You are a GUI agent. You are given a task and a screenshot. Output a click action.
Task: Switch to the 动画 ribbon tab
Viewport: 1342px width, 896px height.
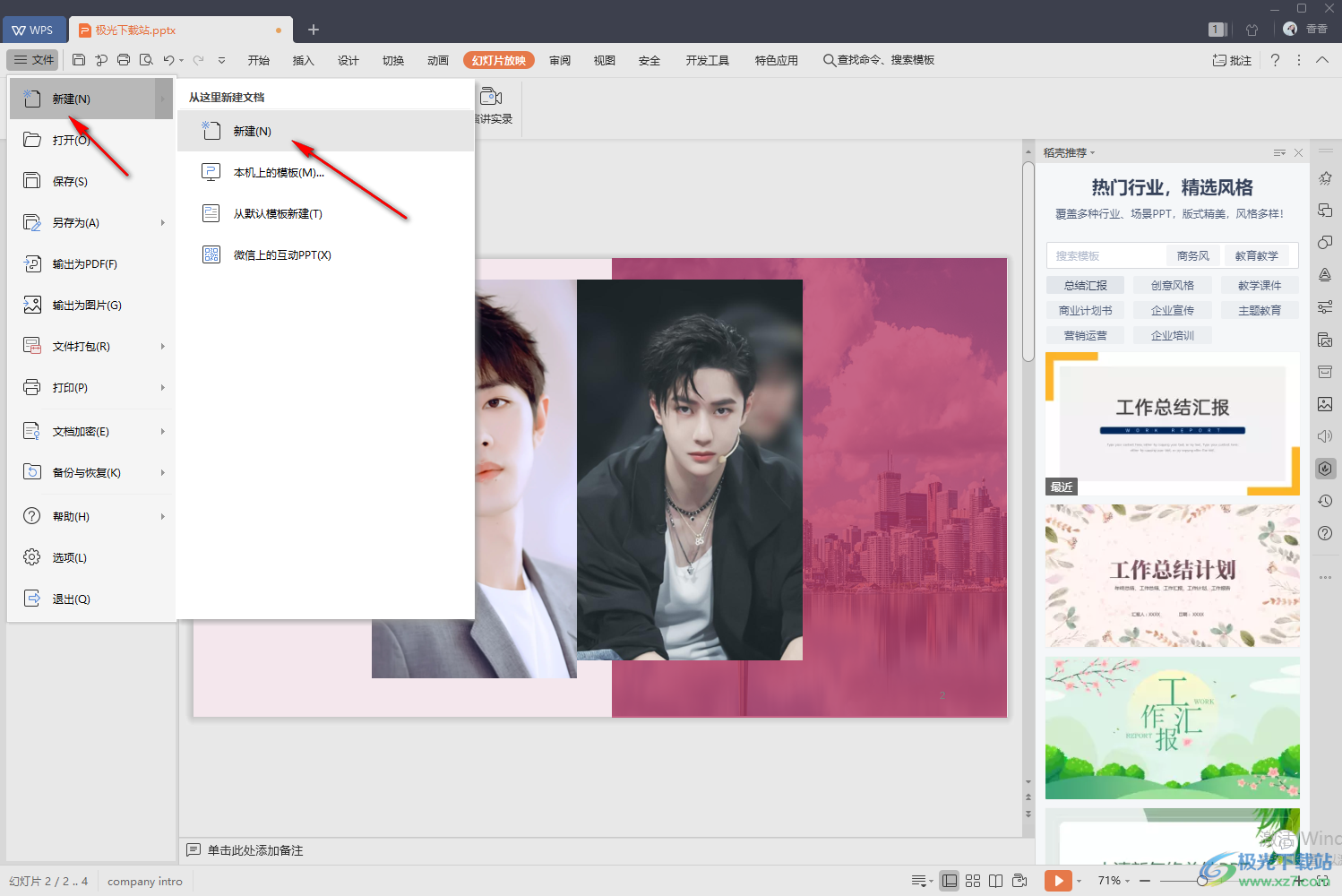(x=438, y=60)
